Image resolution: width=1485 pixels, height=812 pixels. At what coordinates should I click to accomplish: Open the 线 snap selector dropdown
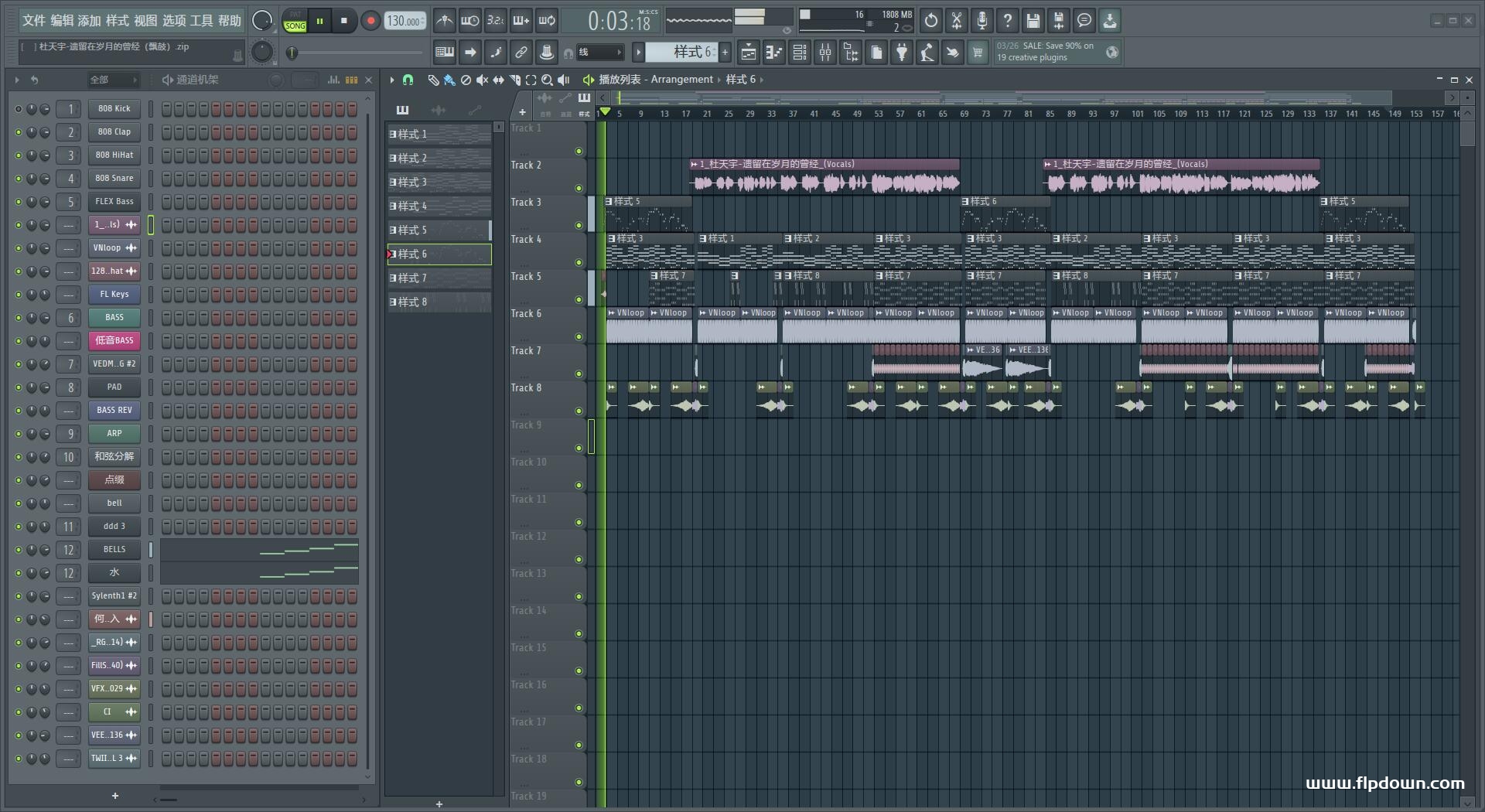[x=600, y=53]
